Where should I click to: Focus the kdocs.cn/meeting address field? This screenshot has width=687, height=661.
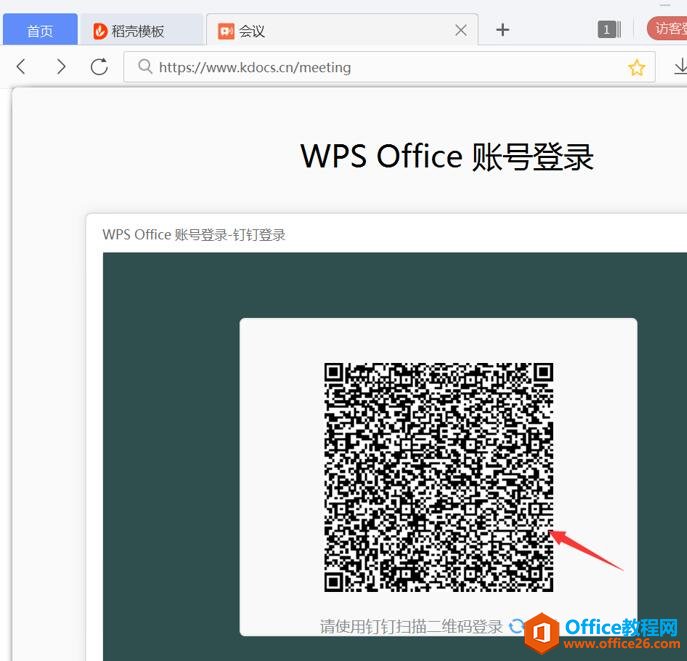(x=389, y=67)
